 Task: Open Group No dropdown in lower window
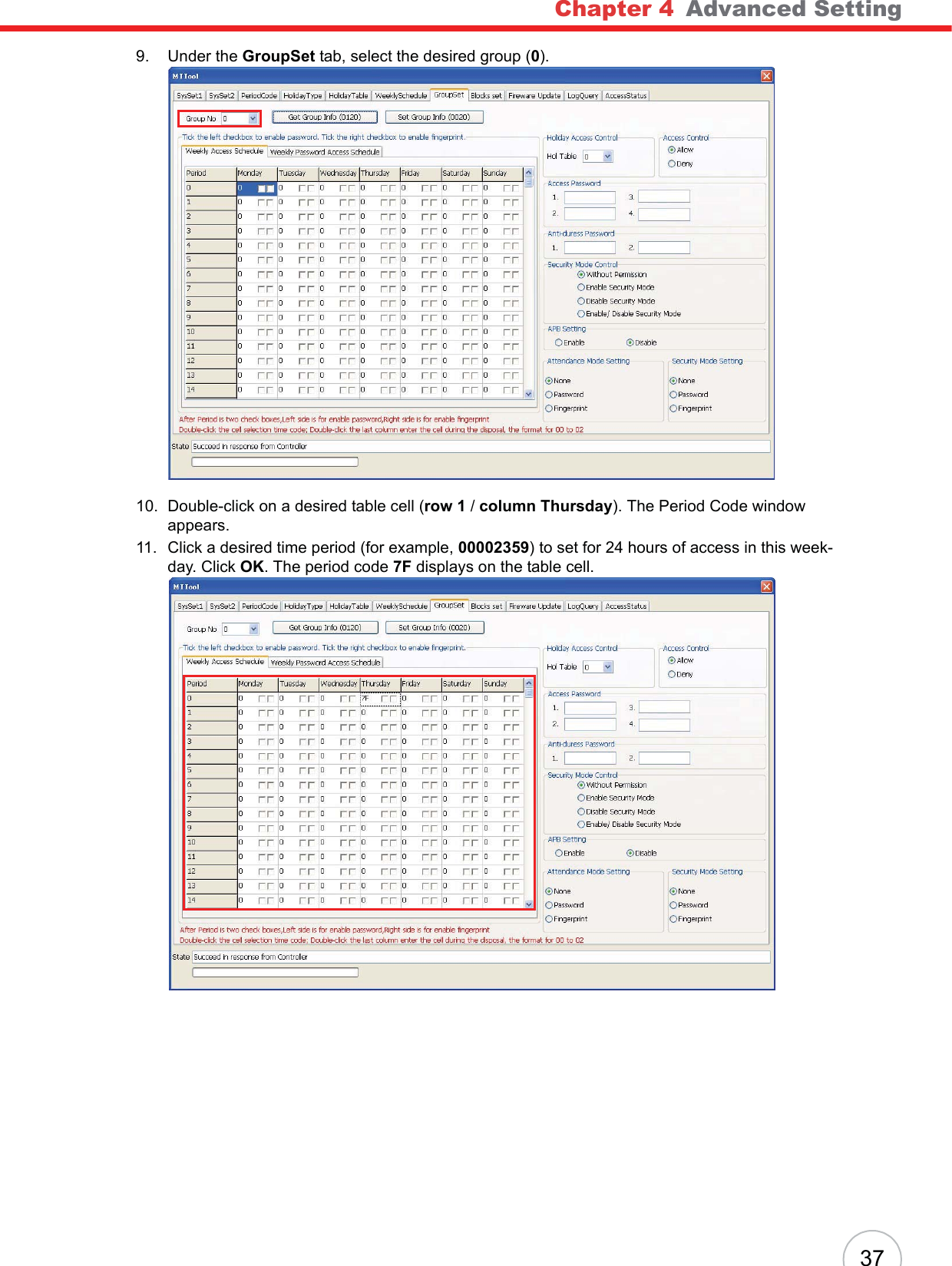(x=254, y=630)
